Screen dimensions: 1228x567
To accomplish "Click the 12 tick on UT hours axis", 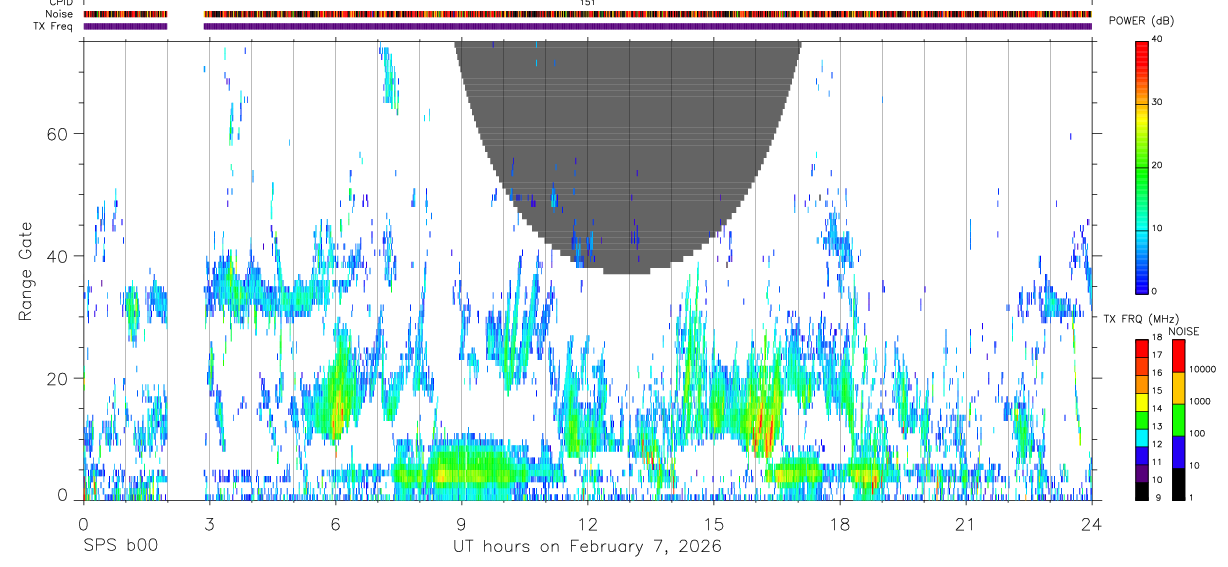I will pyautogui.click(x=587, y=524).
